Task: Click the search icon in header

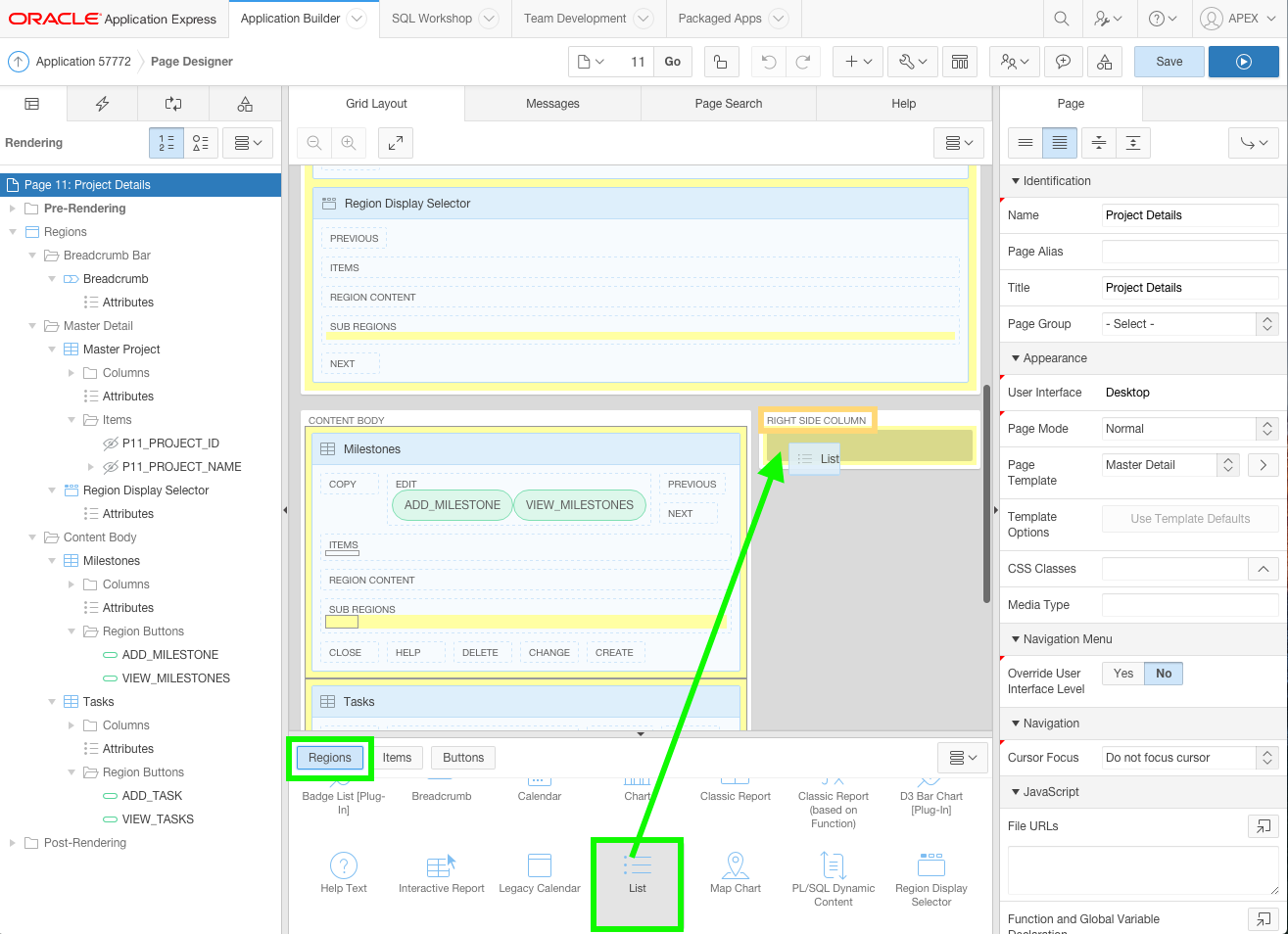Action: point(1062,19)
